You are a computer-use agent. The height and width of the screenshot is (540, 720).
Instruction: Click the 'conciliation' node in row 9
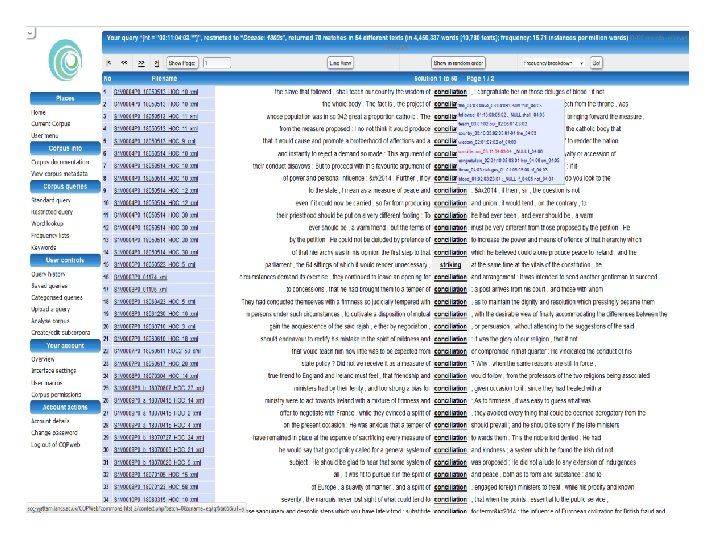pos(450,191)
